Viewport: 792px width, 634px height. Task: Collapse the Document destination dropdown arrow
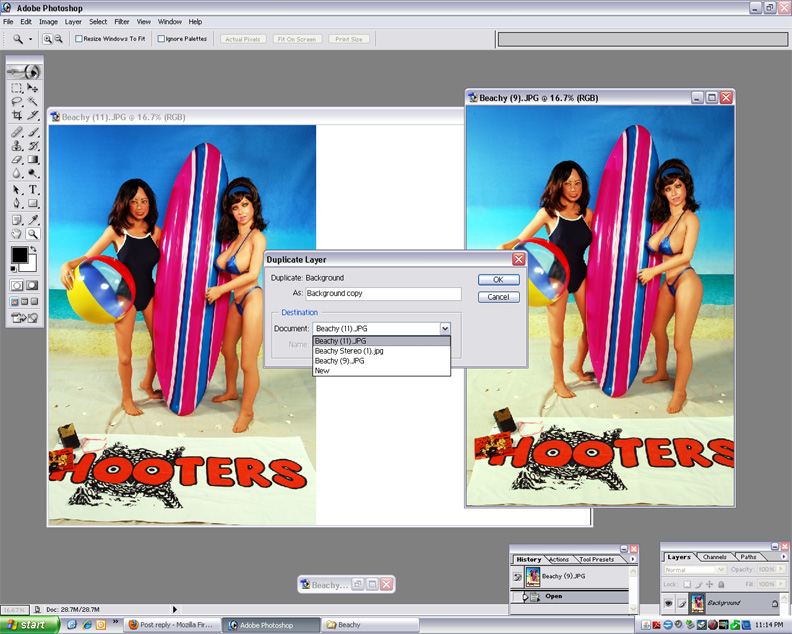[x=445, y=328]
